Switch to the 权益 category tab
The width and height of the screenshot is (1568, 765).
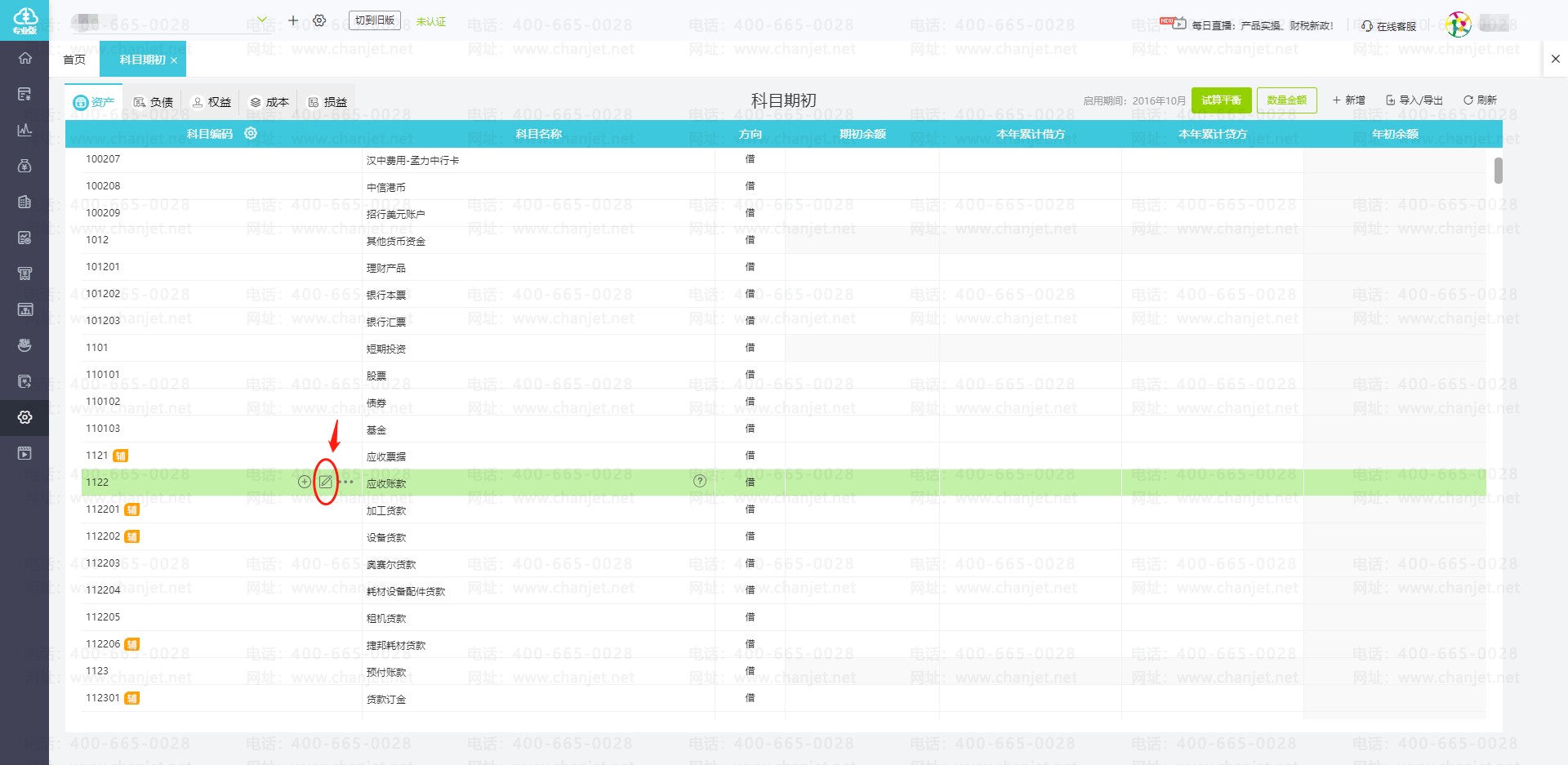coord(212,102)
